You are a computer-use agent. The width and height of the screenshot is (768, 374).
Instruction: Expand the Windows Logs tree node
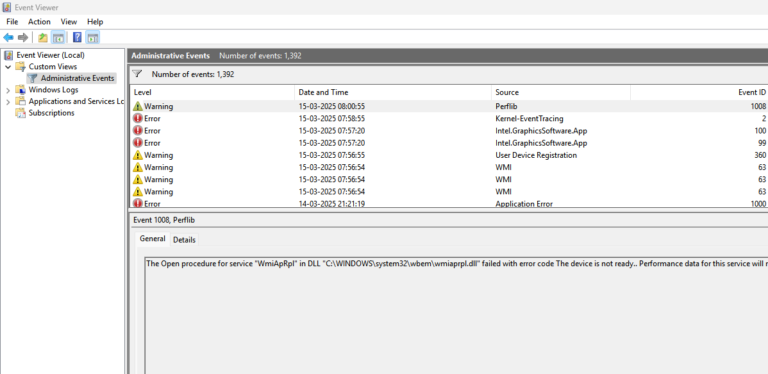click(x=8, y=90)
